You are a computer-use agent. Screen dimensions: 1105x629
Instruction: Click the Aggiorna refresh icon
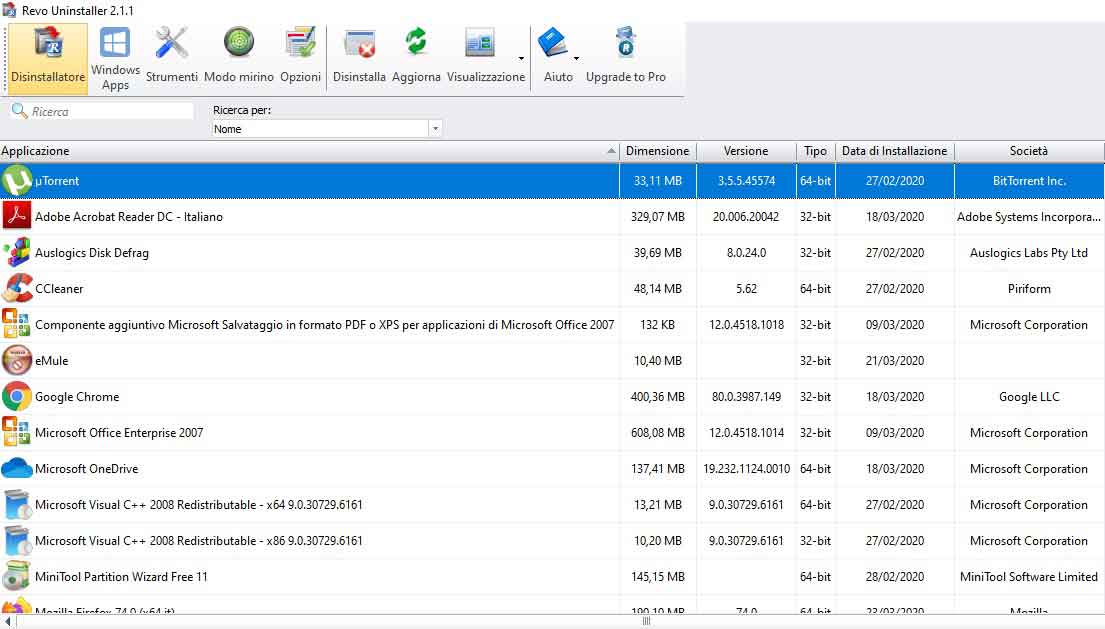tap(416, 42)
